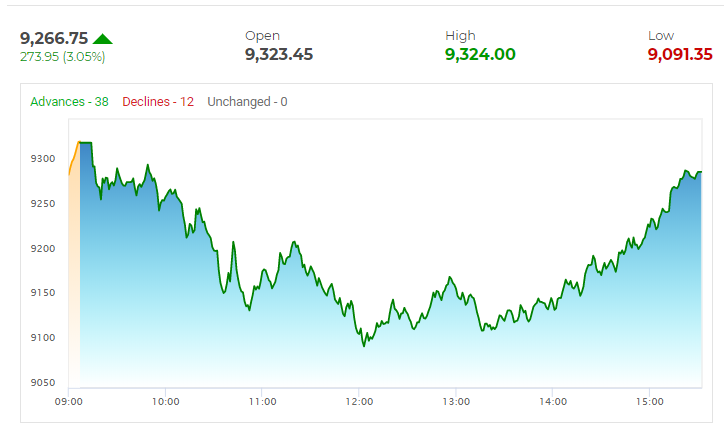Select the Advances - 38 legend
The image size is (724, 428).
point(69,102)
